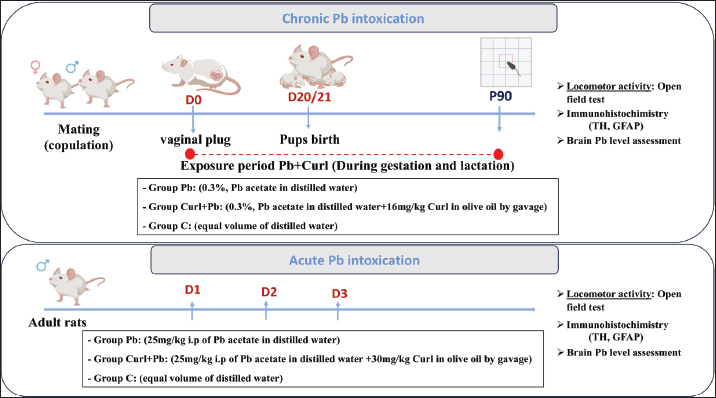Click the P90 timeline marker label

pyautogui.click(x=500, y=96)
